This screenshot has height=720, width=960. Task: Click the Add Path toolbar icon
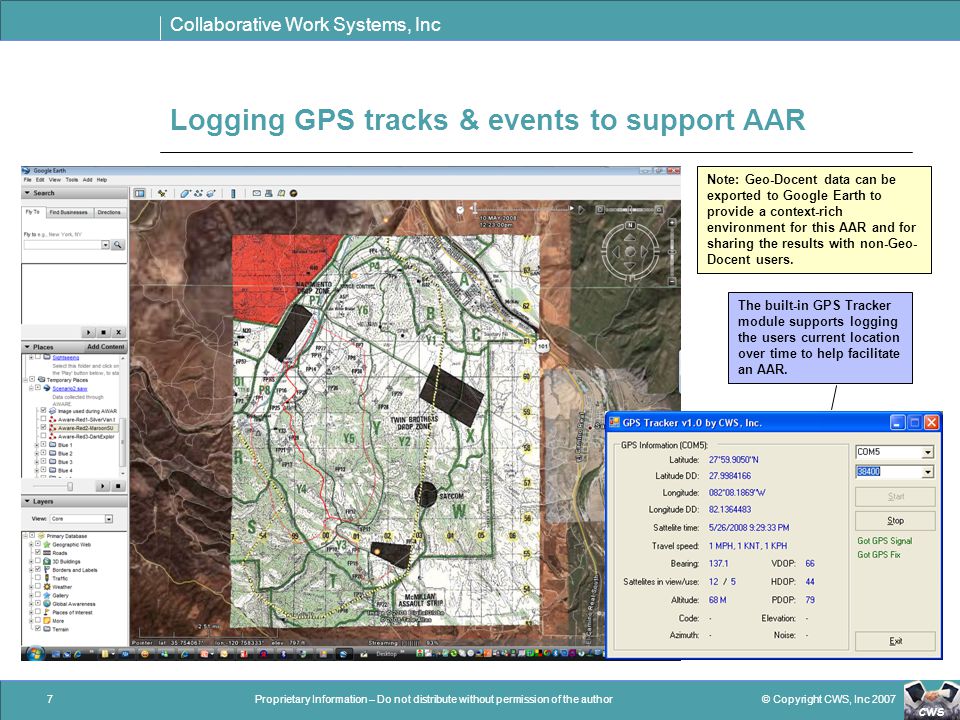point(198,193)
